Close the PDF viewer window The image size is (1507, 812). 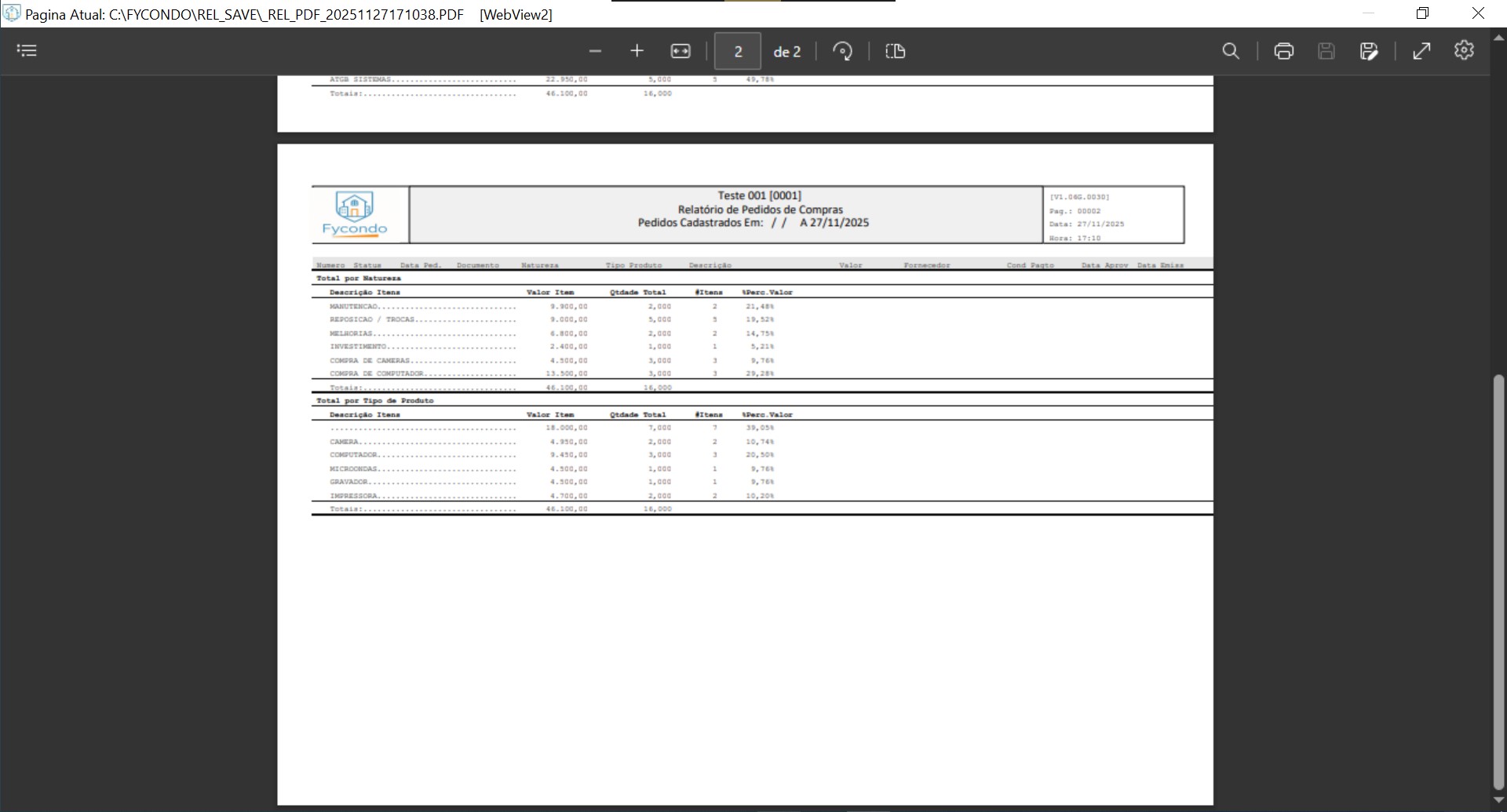[x=1478, y=13]
